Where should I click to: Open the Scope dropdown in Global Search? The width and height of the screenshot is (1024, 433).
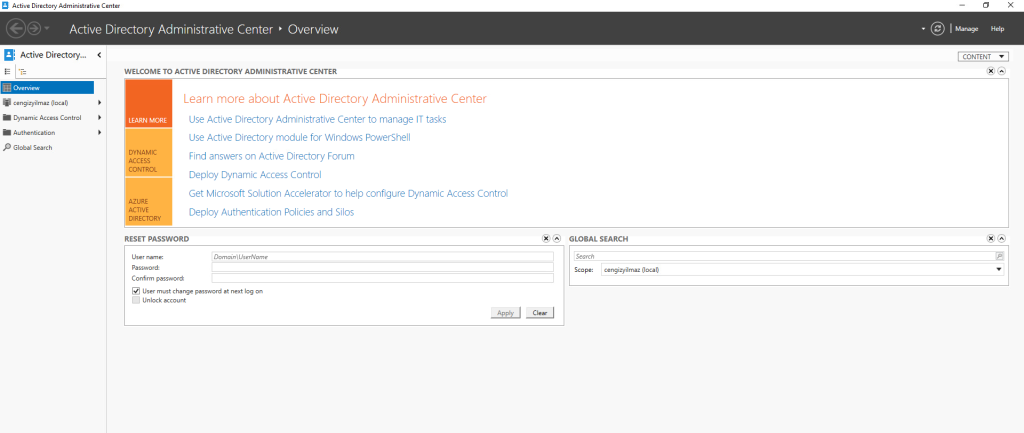coord(999,270)
